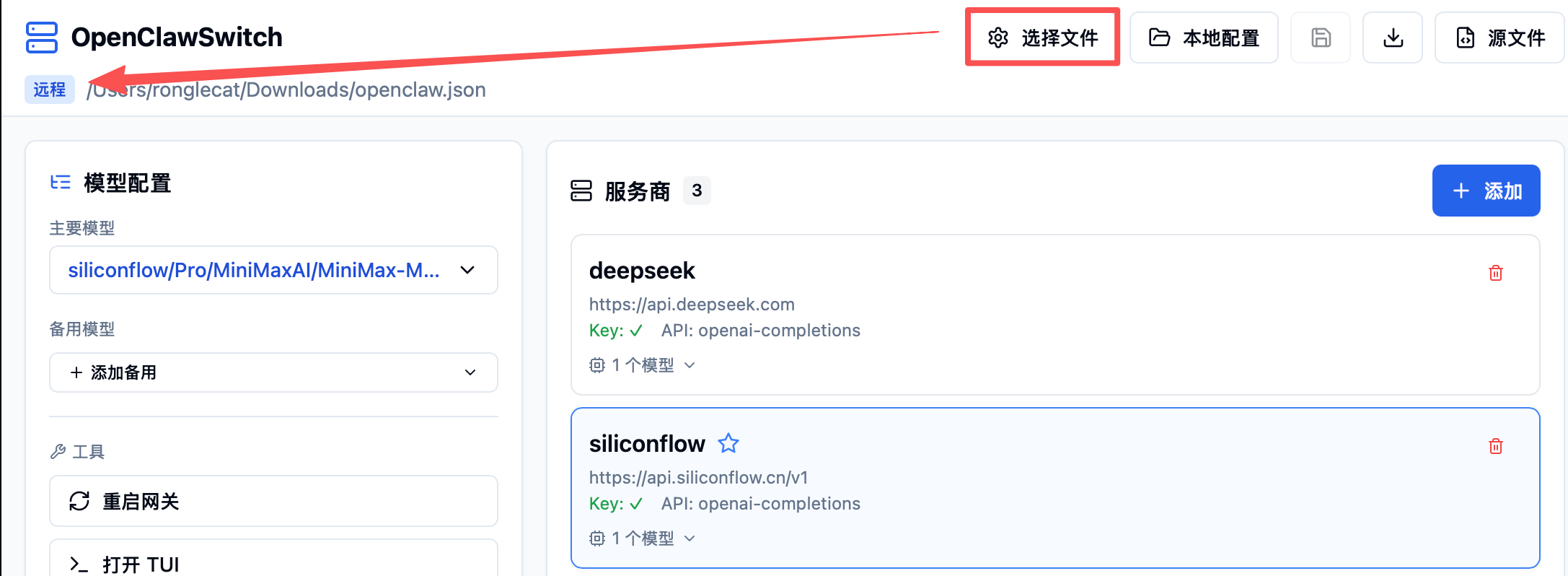Click the save floppy disk icon

tap(1321, 38)
